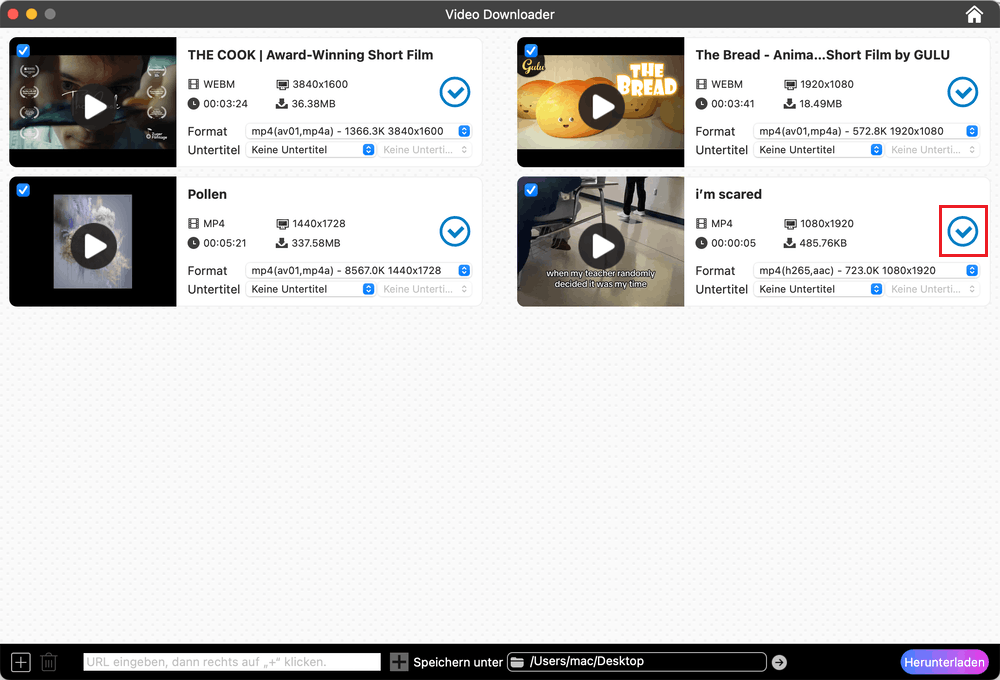The width and height of the screenshot is (1000, 680).
Task: Click the round checkmark for The Bread
Action: [962, 92]
